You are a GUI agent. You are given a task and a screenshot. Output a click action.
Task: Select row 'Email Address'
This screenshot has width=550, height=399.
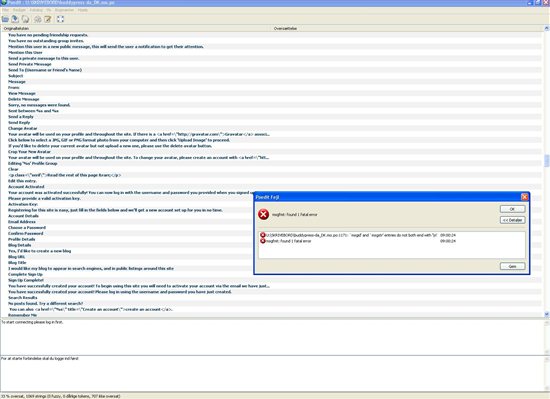tap(128, 222)
